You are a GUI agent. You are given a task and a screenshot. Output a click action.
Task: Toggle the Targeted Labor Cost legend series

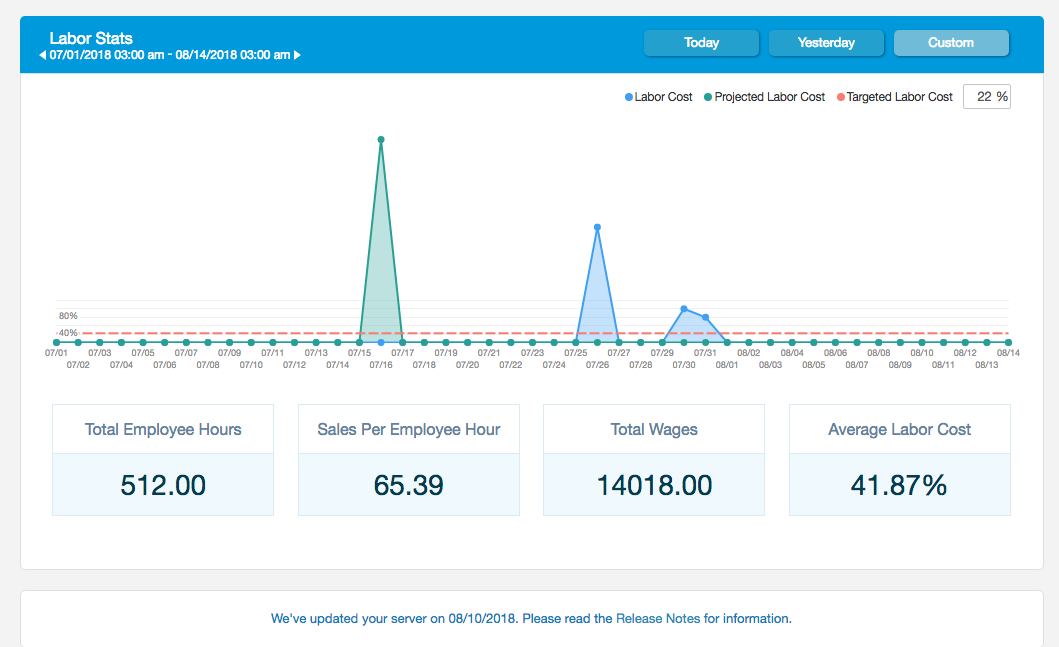click(x=894, y=97)
